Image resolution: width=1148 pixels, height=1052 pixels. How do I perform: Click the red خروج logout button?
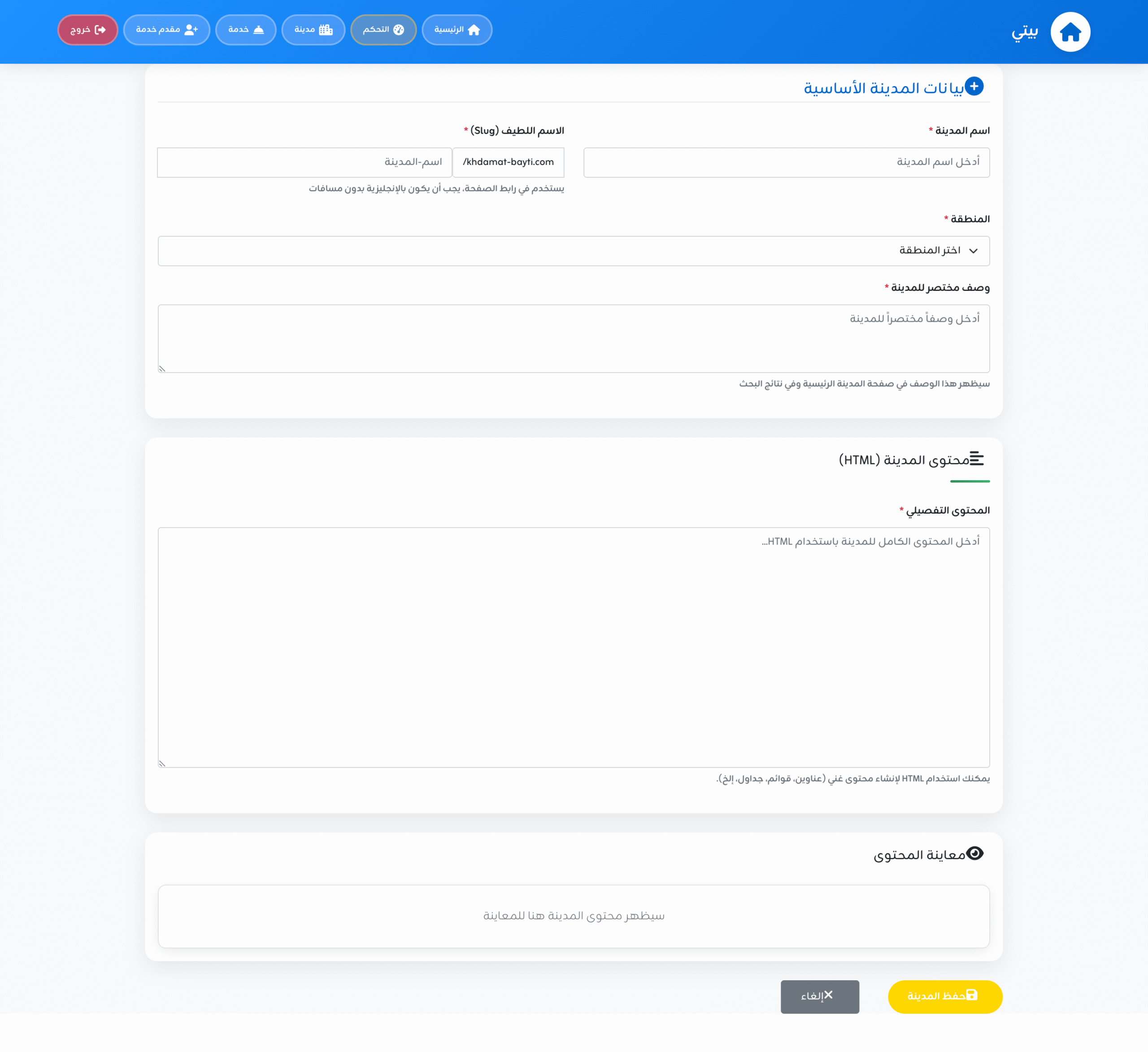coord(88,30)
